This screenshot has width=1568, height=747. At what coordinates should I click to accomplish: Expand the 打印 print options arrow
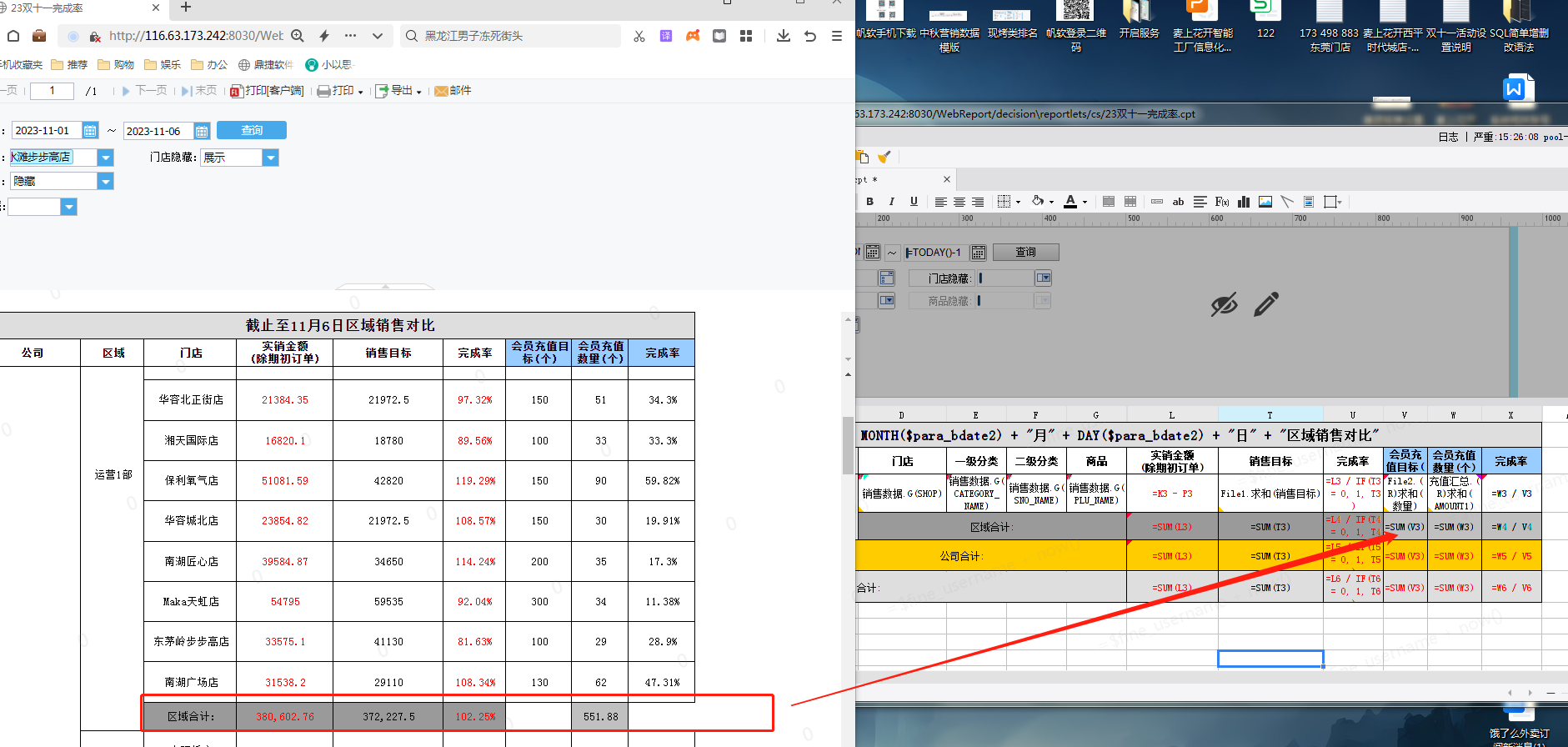[x=360, y=92]
